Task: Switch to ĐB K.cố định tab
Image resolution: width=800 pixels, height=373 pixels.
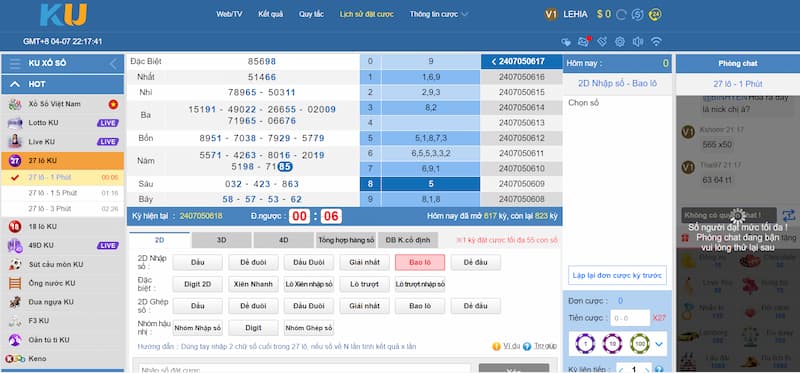Action: [408, 240]
